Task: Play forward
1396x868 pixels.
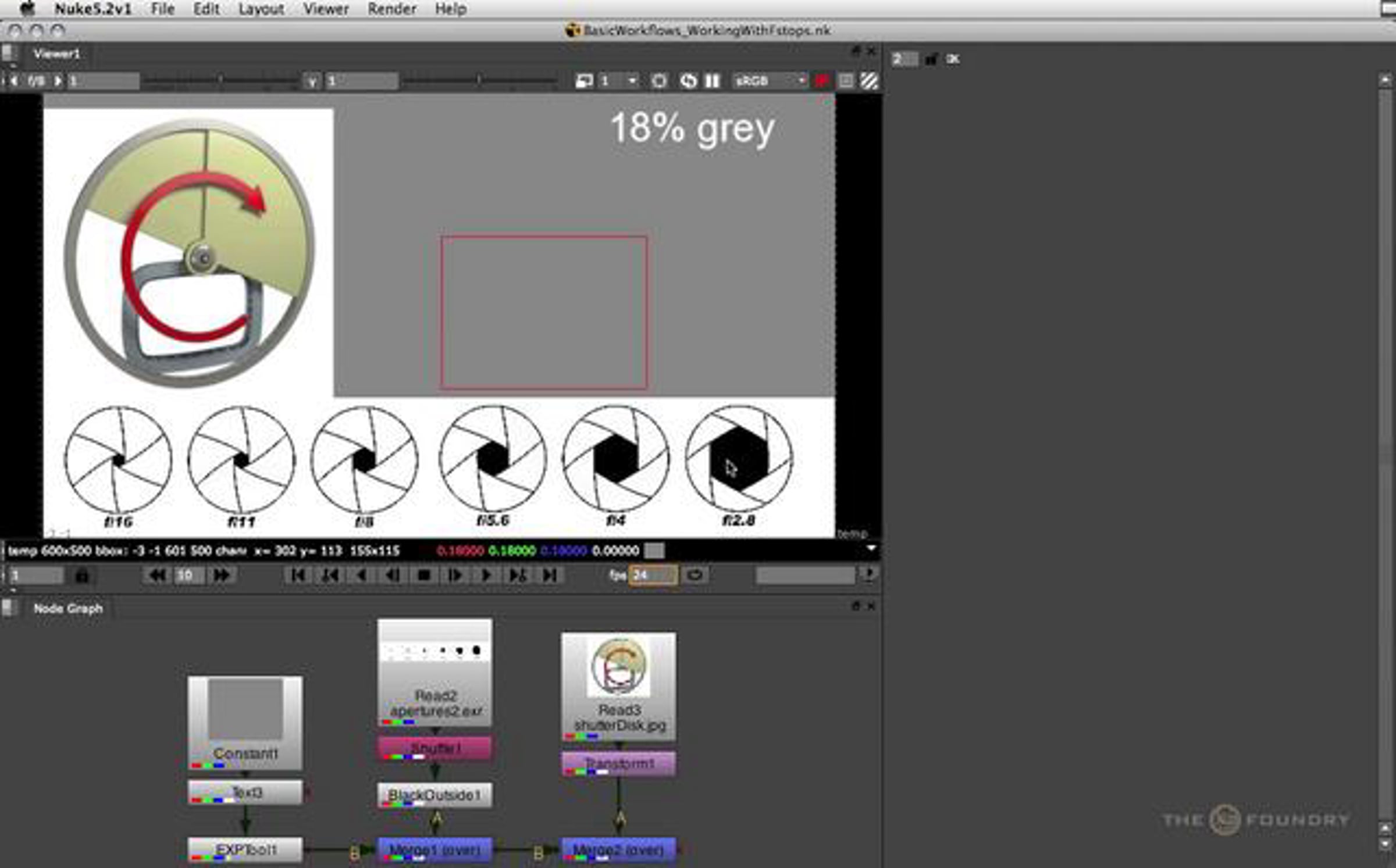Action: [486, 575]
